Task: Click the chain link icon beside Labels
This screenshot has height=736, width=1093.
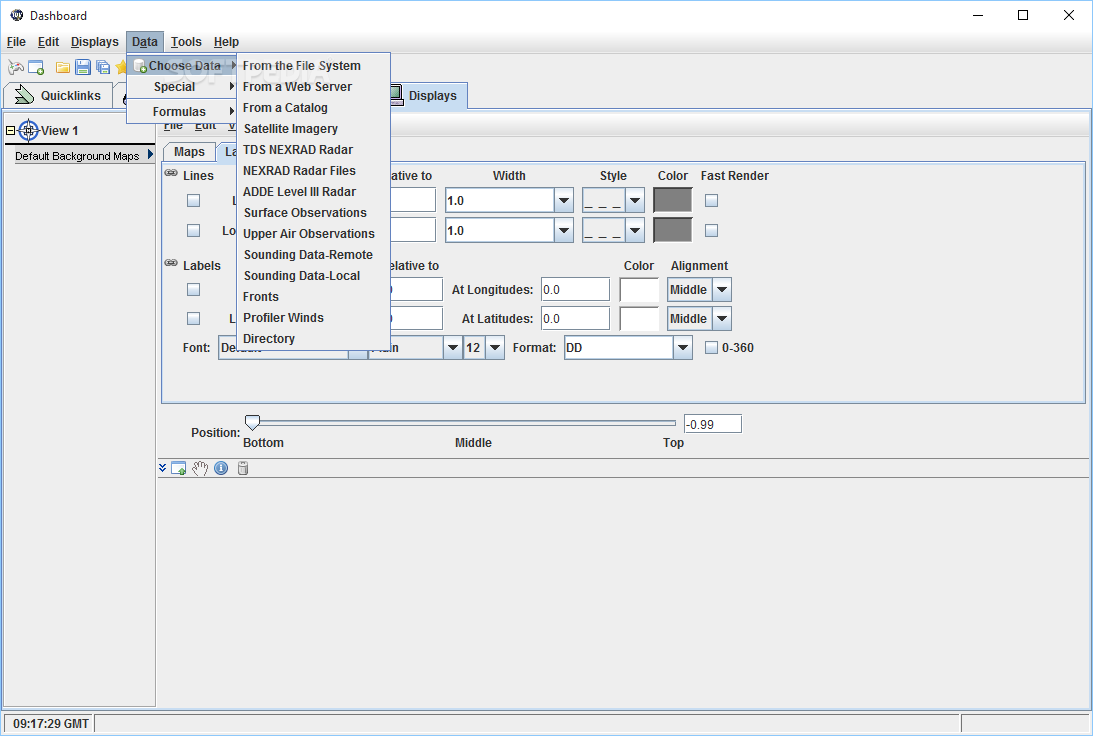Action: point(171,263)
